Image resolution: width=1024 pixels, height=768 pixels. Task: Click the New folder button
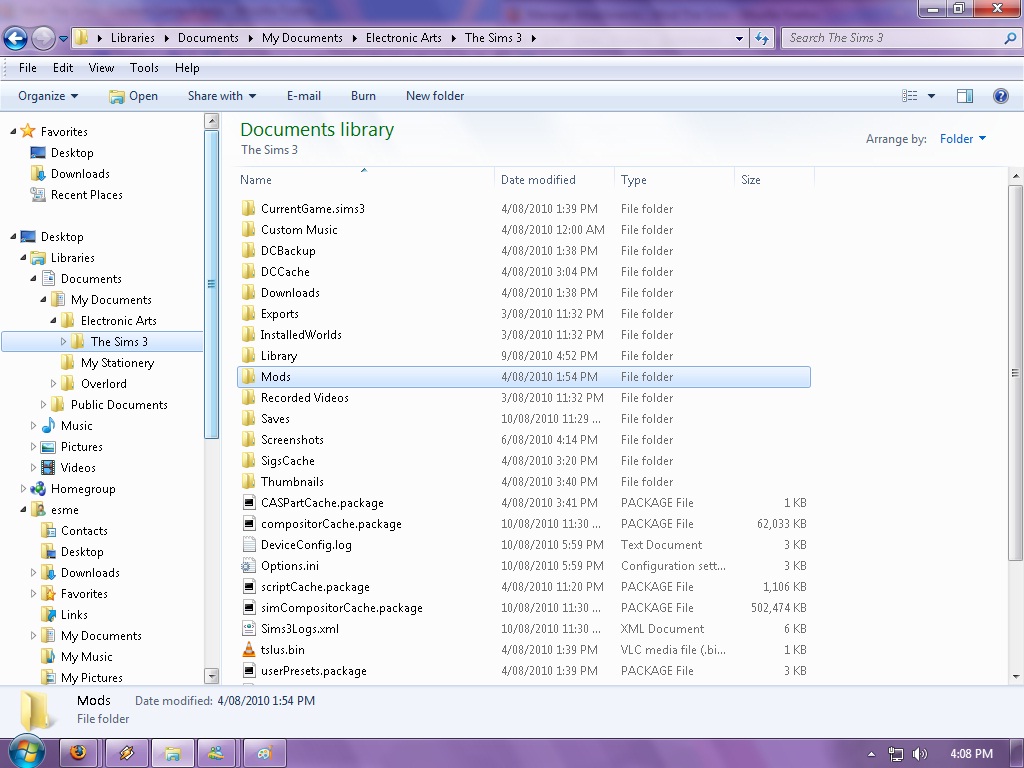tap(435, 96)
